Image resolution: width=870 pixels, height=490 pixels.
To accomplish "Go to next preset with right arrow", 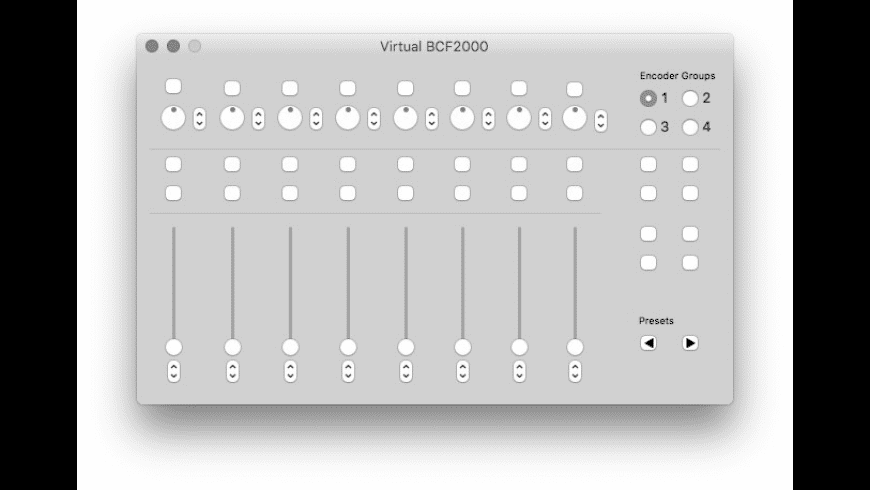I will point(690,343).
